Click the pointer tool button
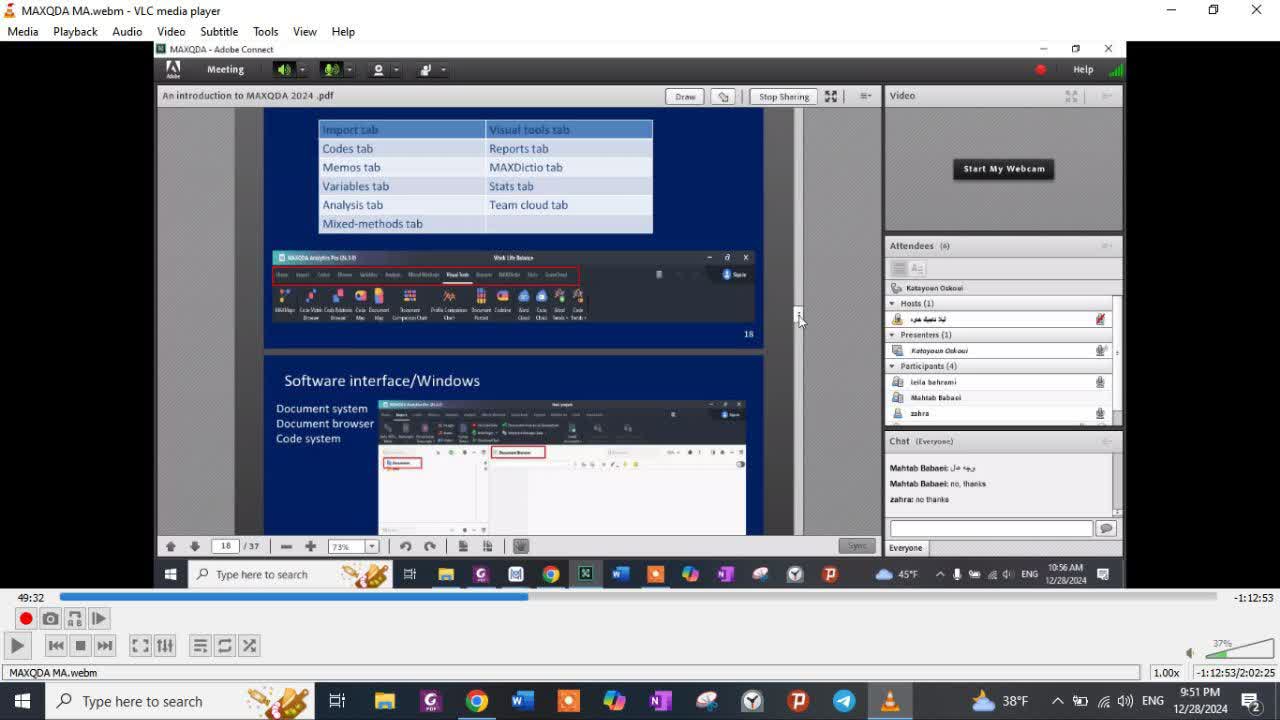Screen dimensions: 1280x720 click(723, 97)
